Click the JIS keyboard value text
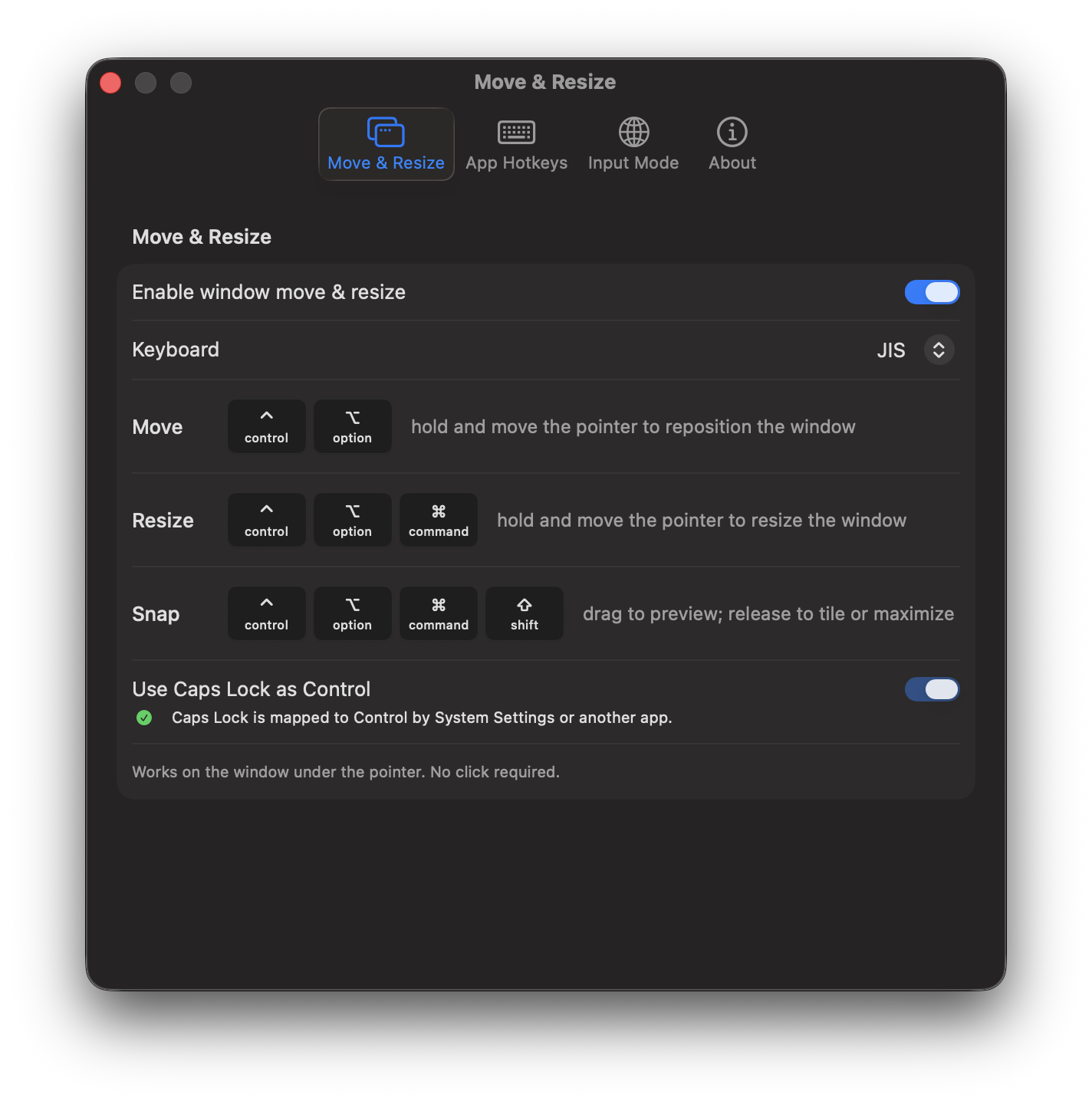The height and width of the screenshot is (1104, 1092). coord(891,350)
